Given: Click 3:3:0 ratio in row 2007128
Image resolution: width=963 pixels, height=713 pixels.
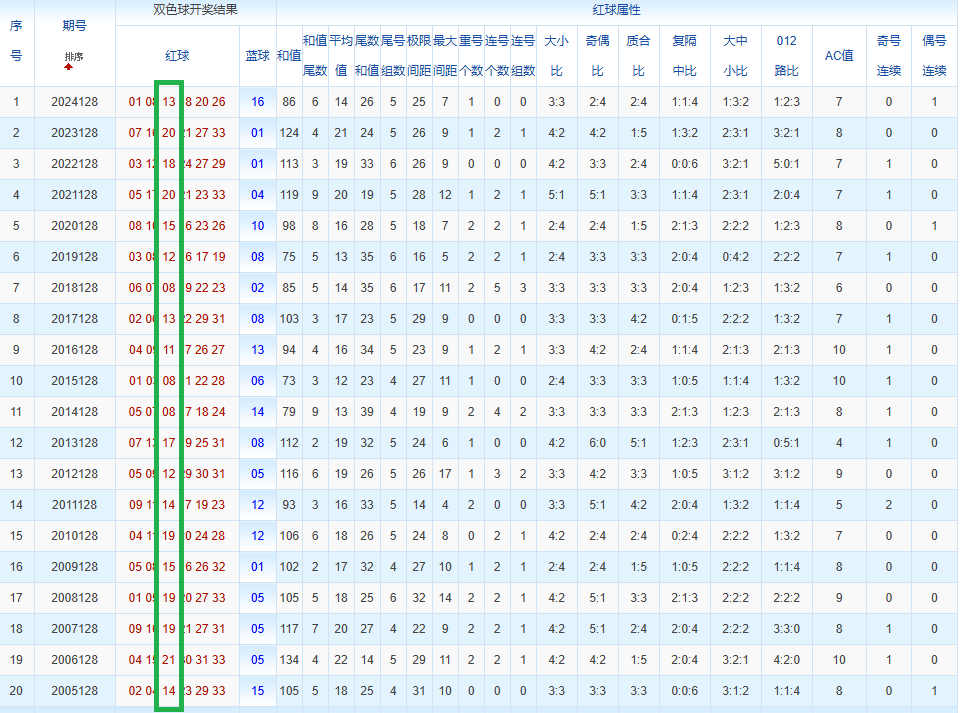Looking at the screenshot, I should 787,629.
